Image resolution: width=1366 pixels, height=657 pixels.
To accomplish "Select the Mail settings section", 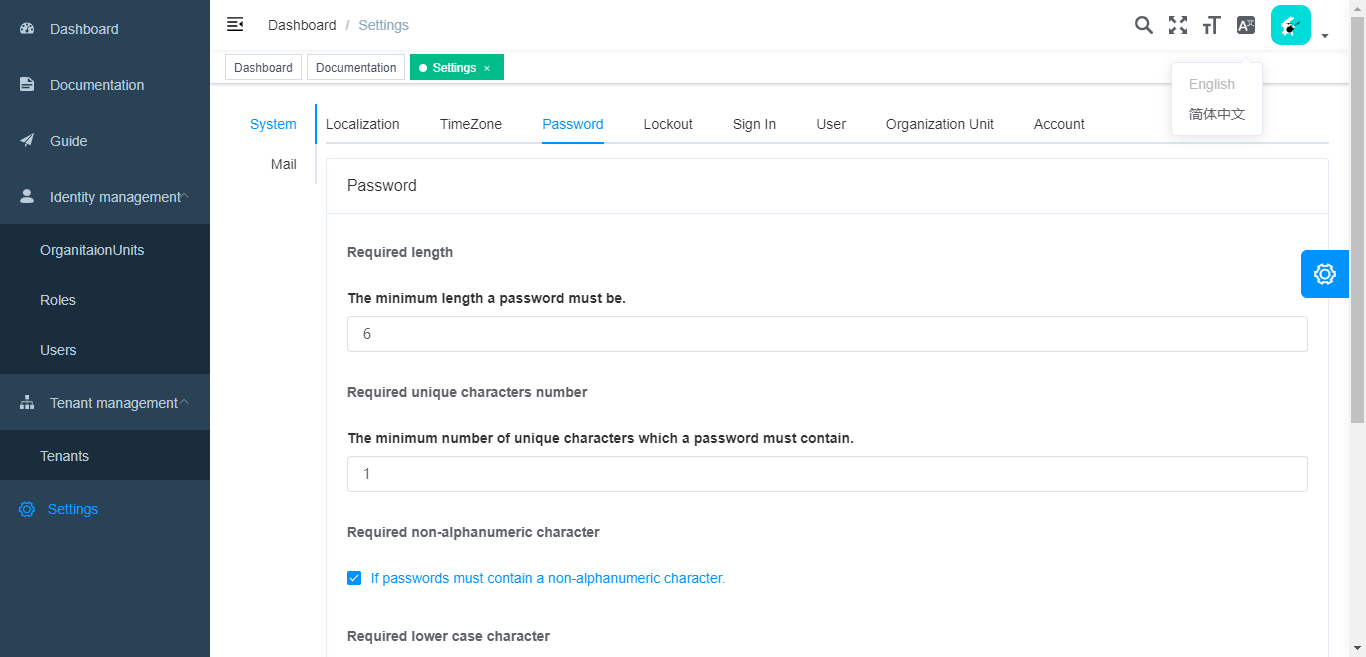I will tap(283, 164).
